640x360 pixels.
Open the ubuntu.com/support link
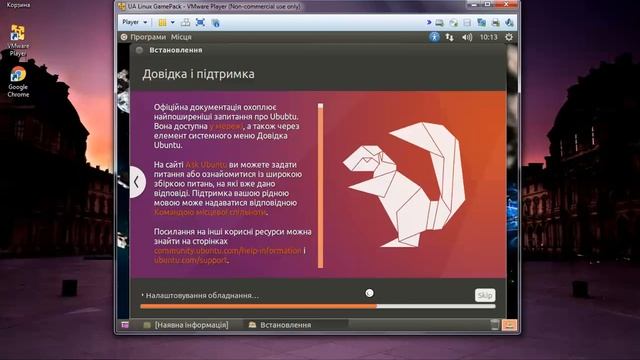pyautogui.click(x=190, y=260)
